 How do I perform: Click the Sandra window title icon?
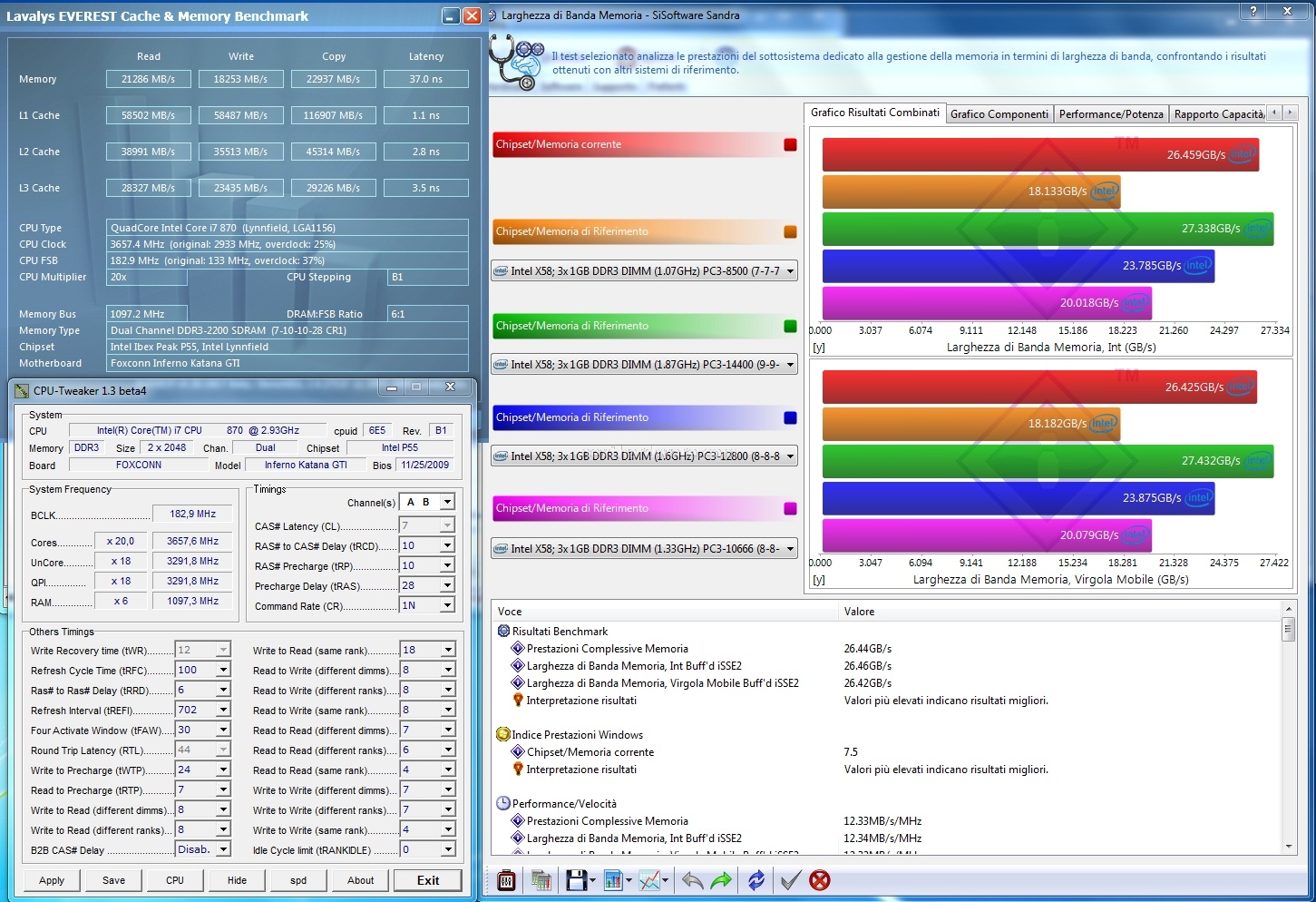pos(492,15)
